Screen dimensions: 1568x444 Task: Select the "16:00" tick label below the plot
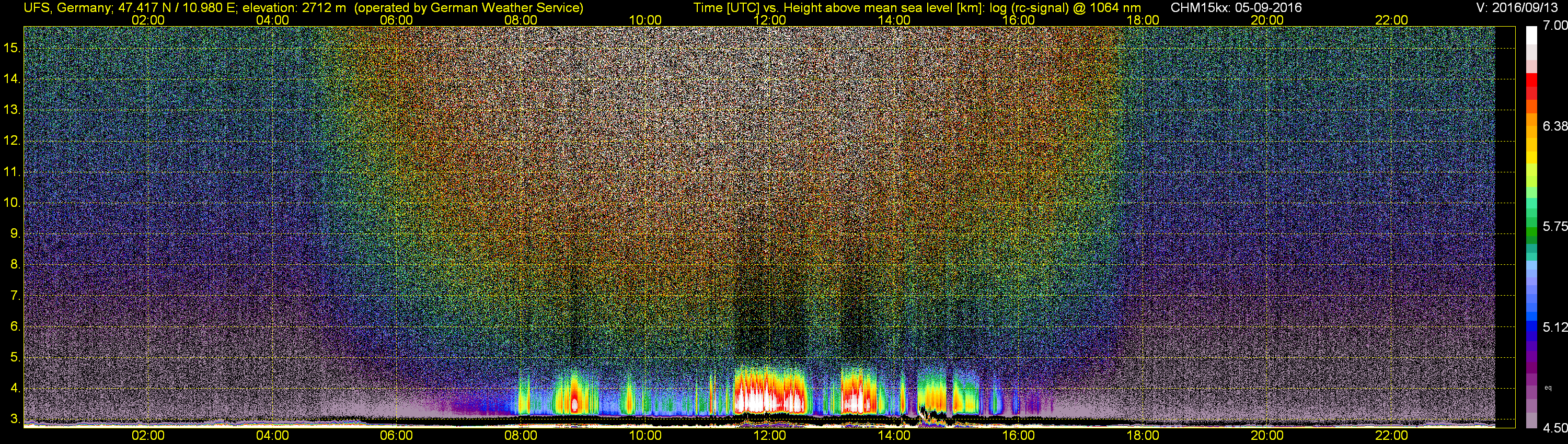(1018, 436)
